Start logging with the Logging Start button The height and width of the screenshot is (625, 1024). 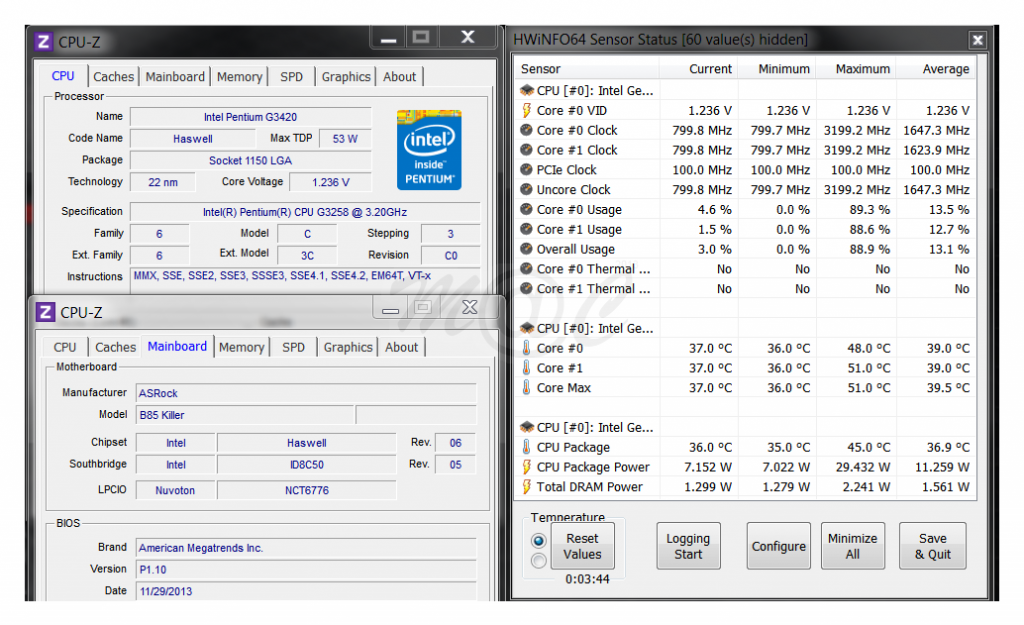(x=688, y=546)
